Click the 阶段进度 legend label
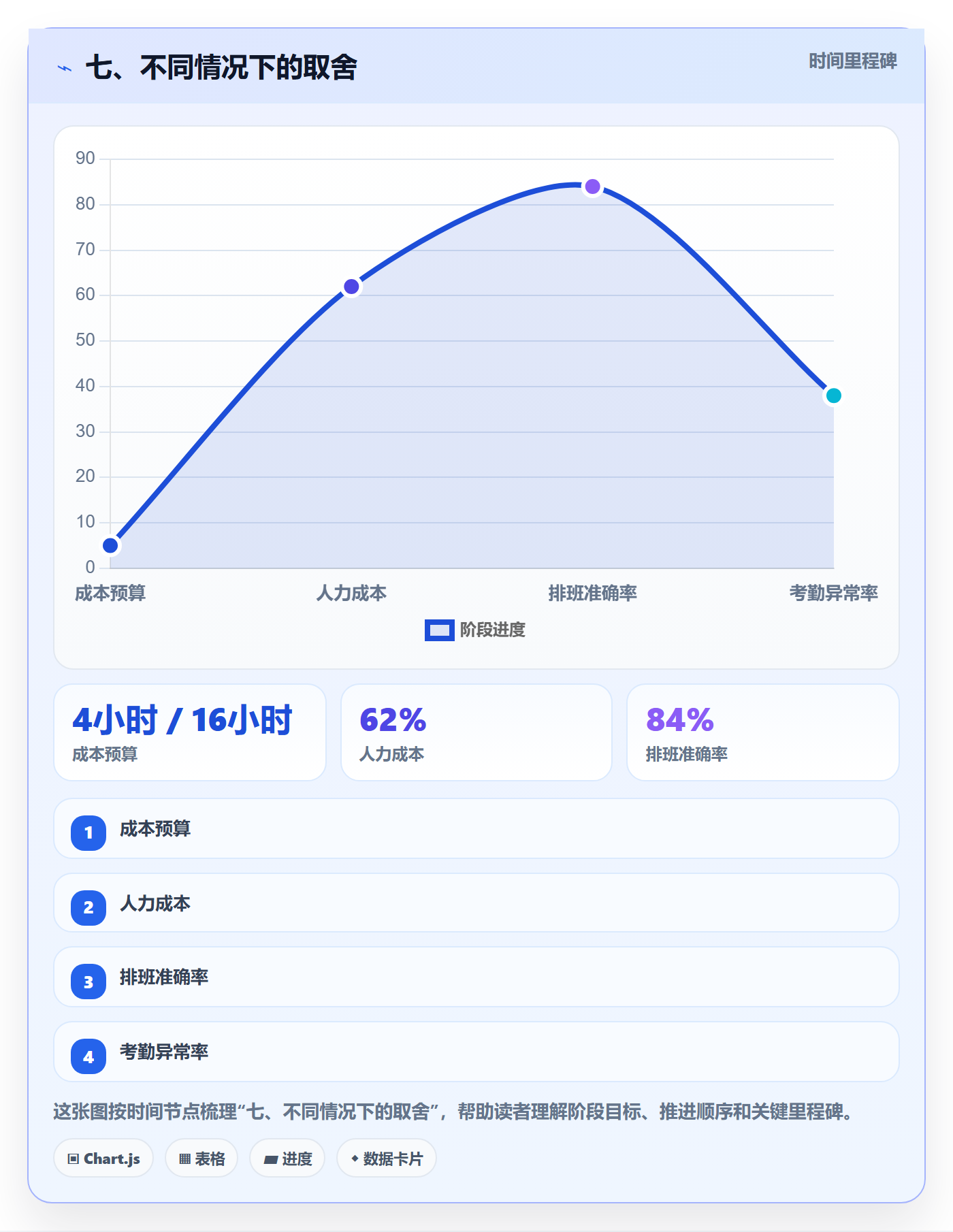The height and width of the screenshot is (1232, 953). coord(492,630)
